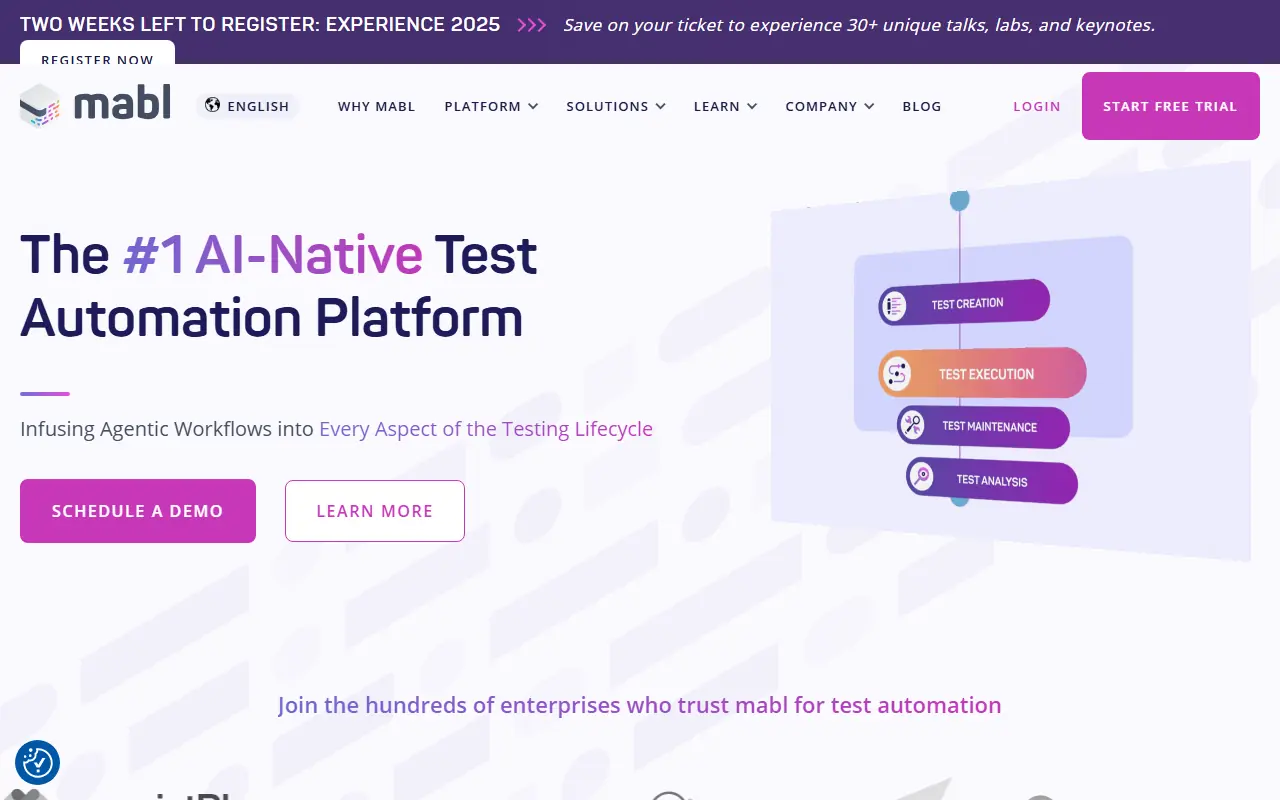Screen dimensions: 1280x800
Task: Click the Start Free Trial button
Action: [1170, 106]
